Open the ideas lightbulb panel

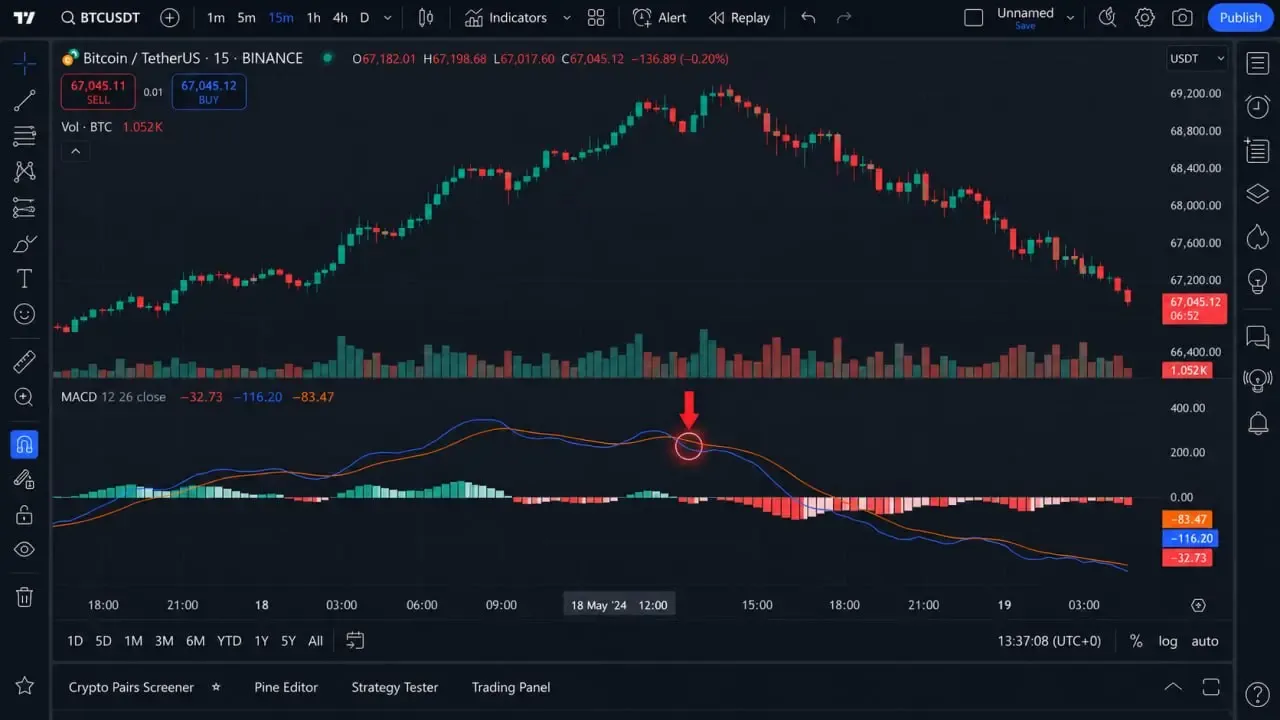pyautogui.click(x=1257, y=281)
